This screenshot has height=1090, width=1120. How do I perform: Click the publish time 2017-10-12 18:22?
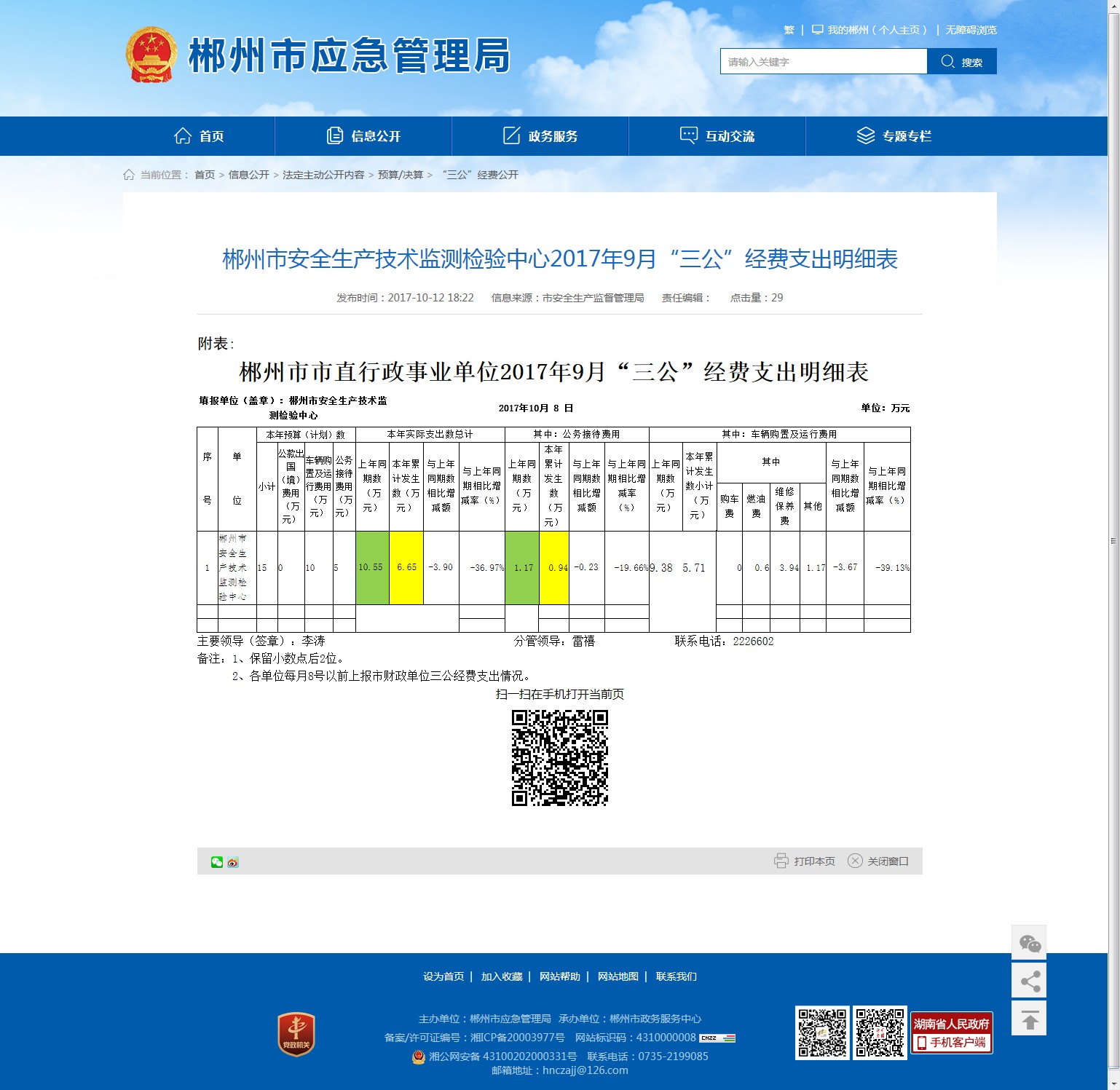pyautogui.click(x=430, y=298)
